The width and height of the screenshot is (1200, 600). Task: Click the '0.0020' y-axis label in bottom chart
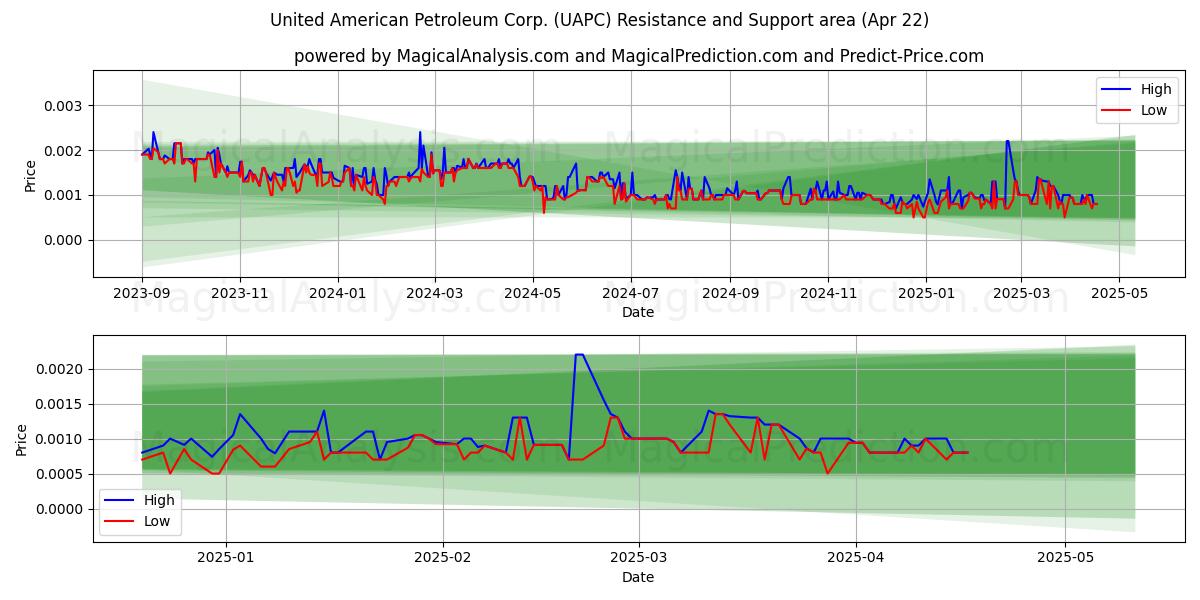coord(61,370)
